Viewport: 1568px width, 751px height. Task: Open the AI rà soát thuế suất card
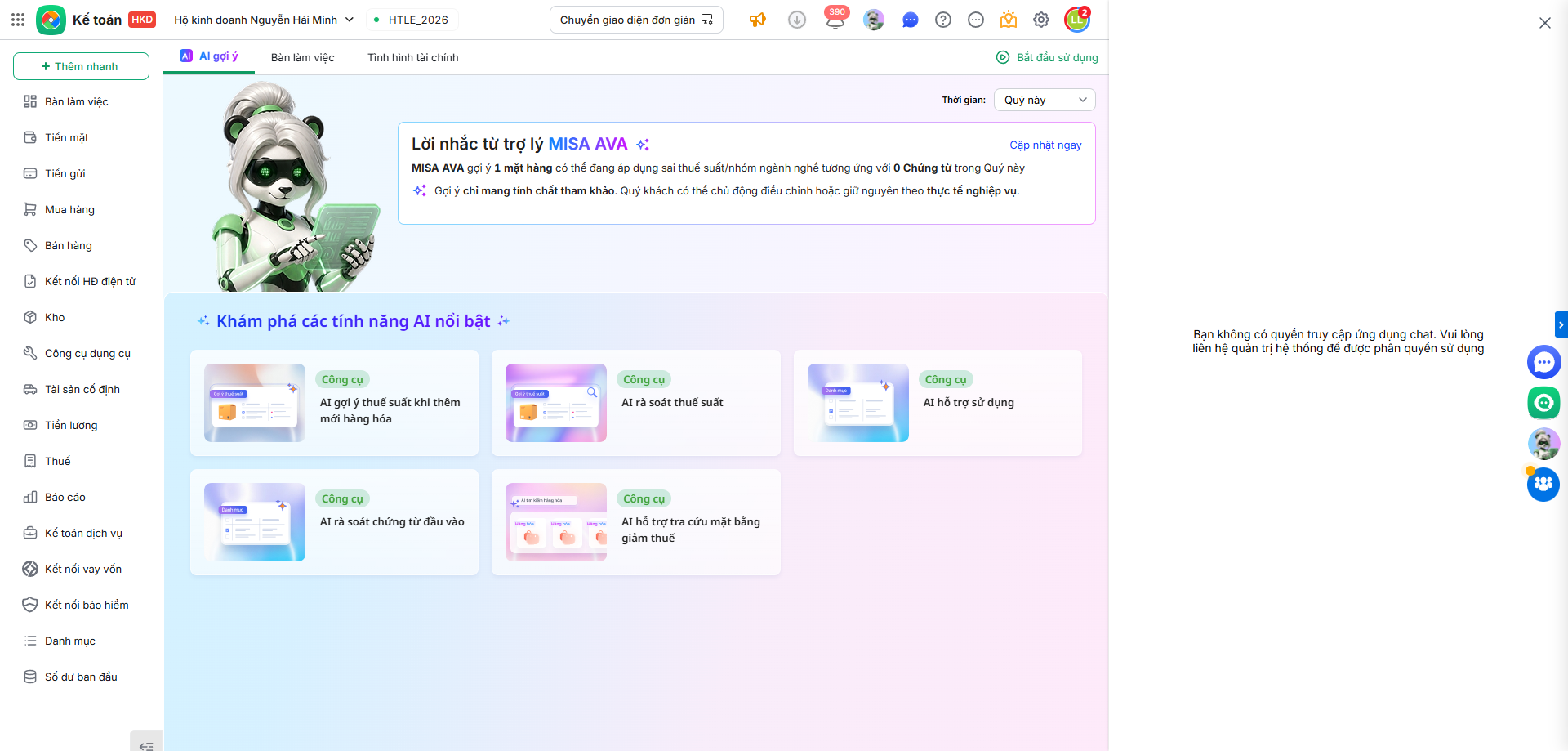click(x=636, y=403)
